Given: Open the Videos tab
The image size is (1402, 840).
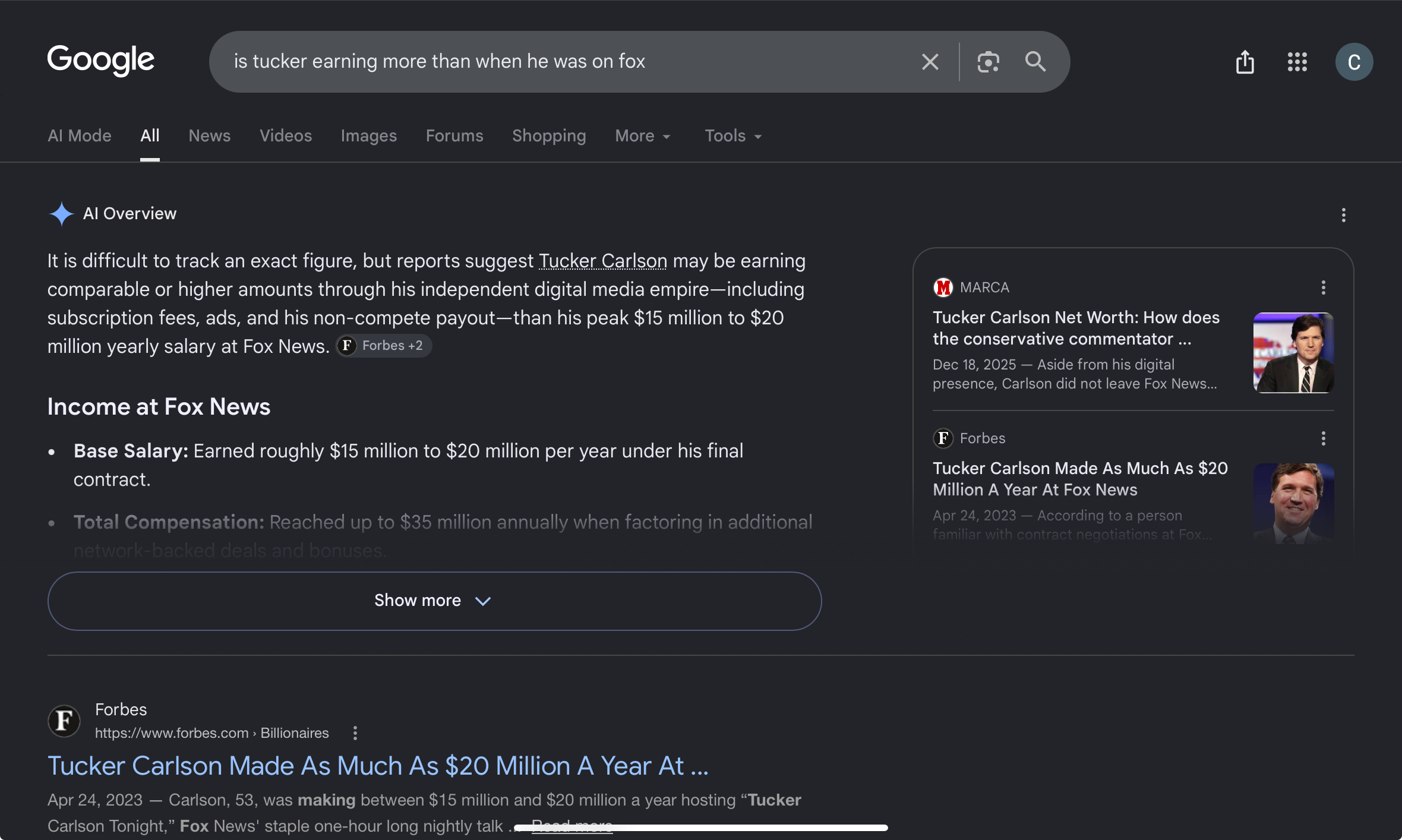Looking at the screenshot, I should (286, 135).
